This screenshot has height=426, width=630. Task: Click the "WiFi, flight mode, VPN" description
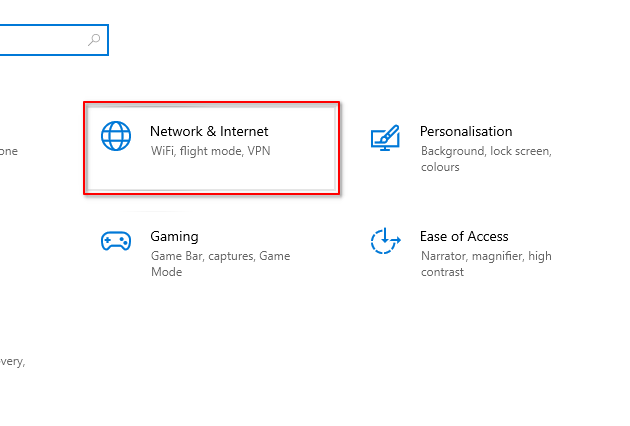click(x=210, y=151)
